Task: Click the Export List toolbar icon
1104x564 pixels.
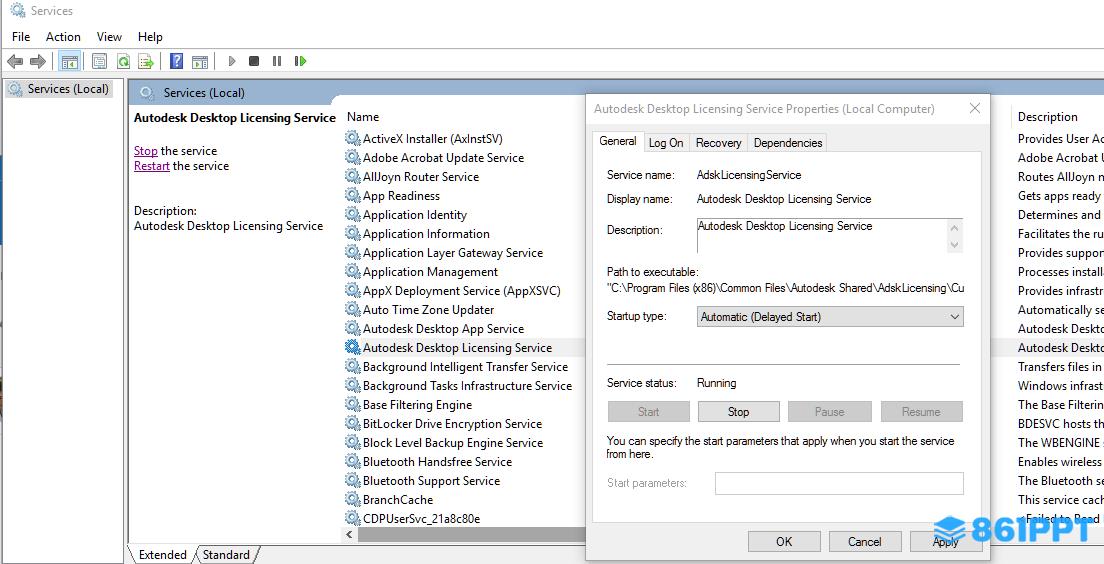Action: pos(146,61)
